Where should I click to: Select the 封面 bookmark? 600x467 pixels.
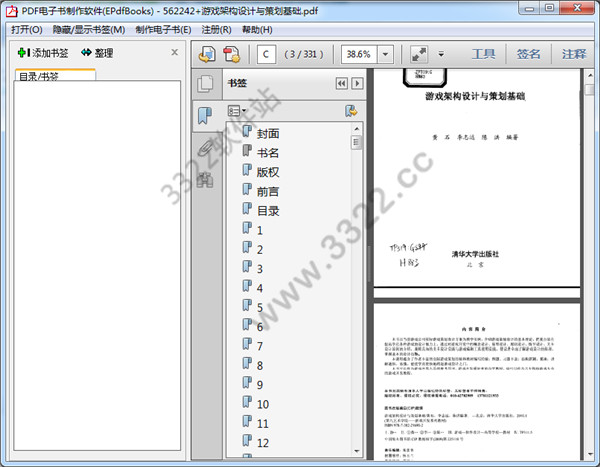pos(267,134)
